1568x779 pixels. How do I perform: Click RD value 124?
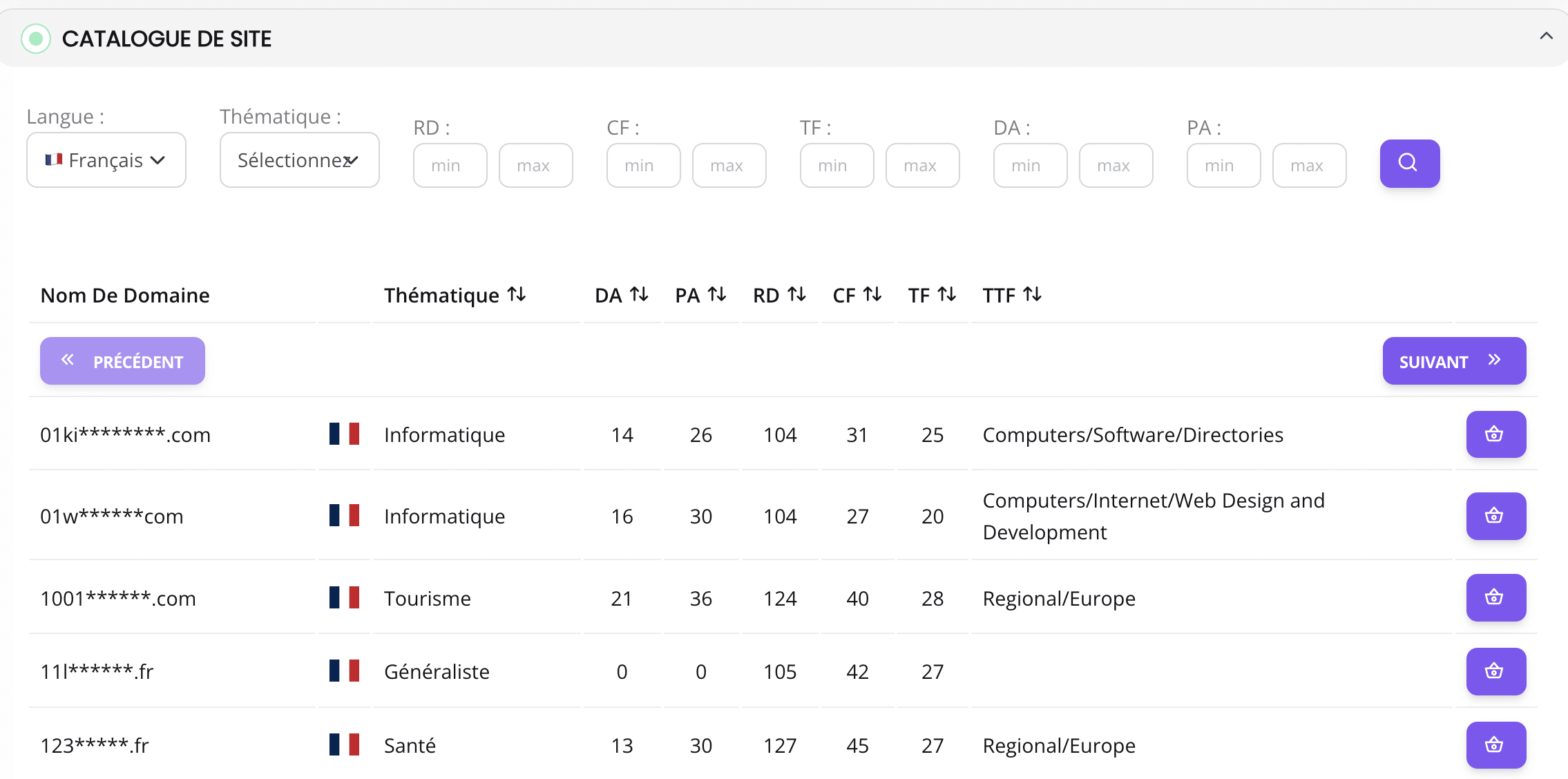[x=780, y=598]
